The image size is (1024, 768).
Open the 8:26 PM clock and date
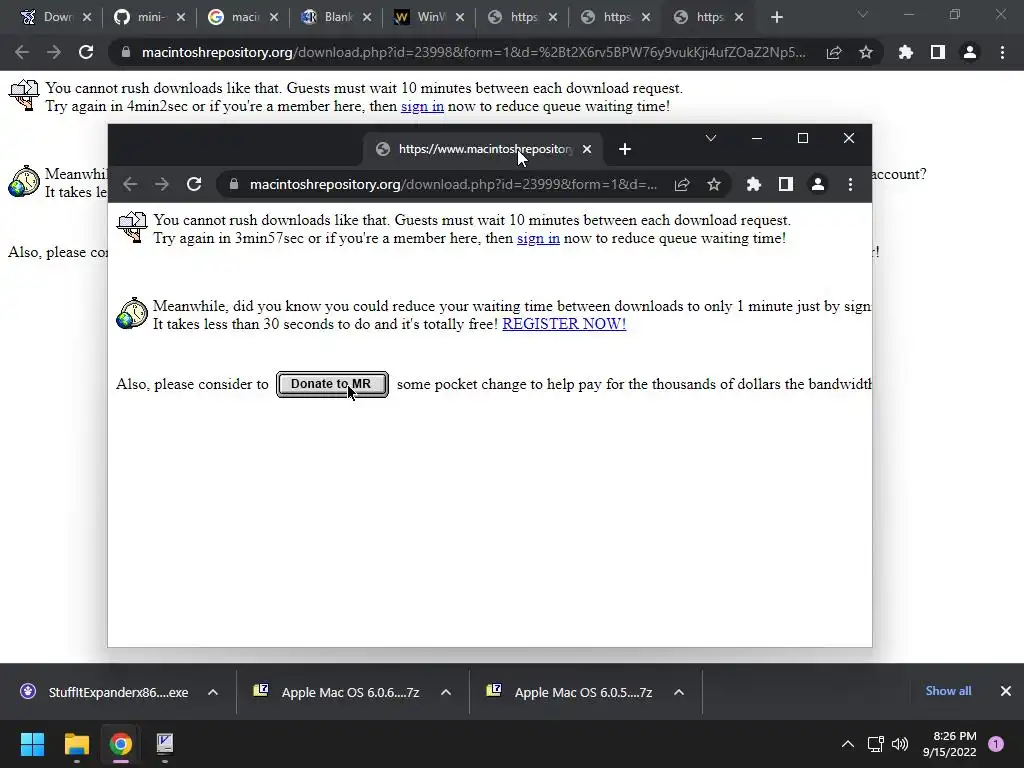pos(950,744)
